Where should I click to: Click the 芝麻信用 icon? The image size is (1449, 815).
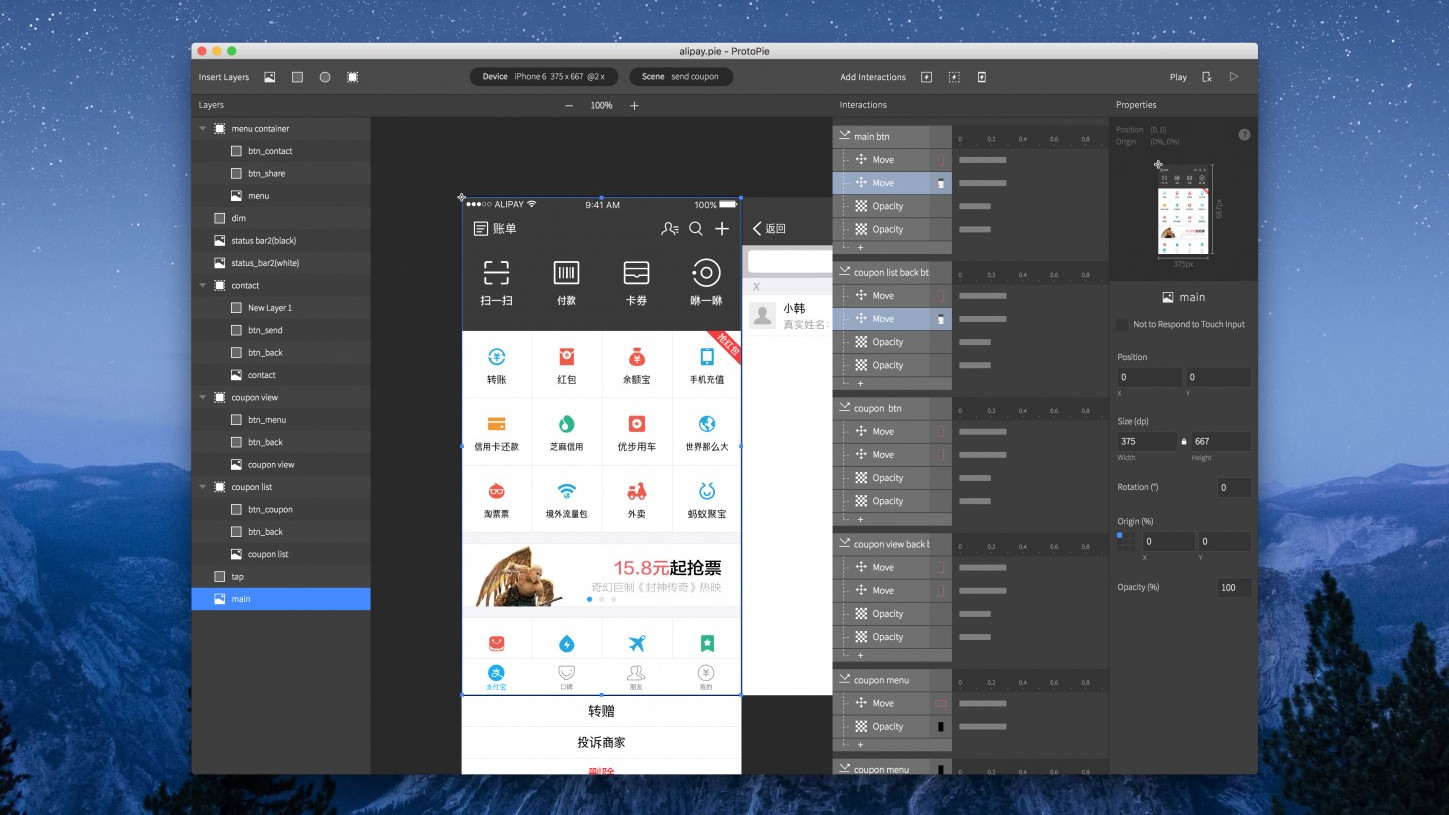click(566, 424)
